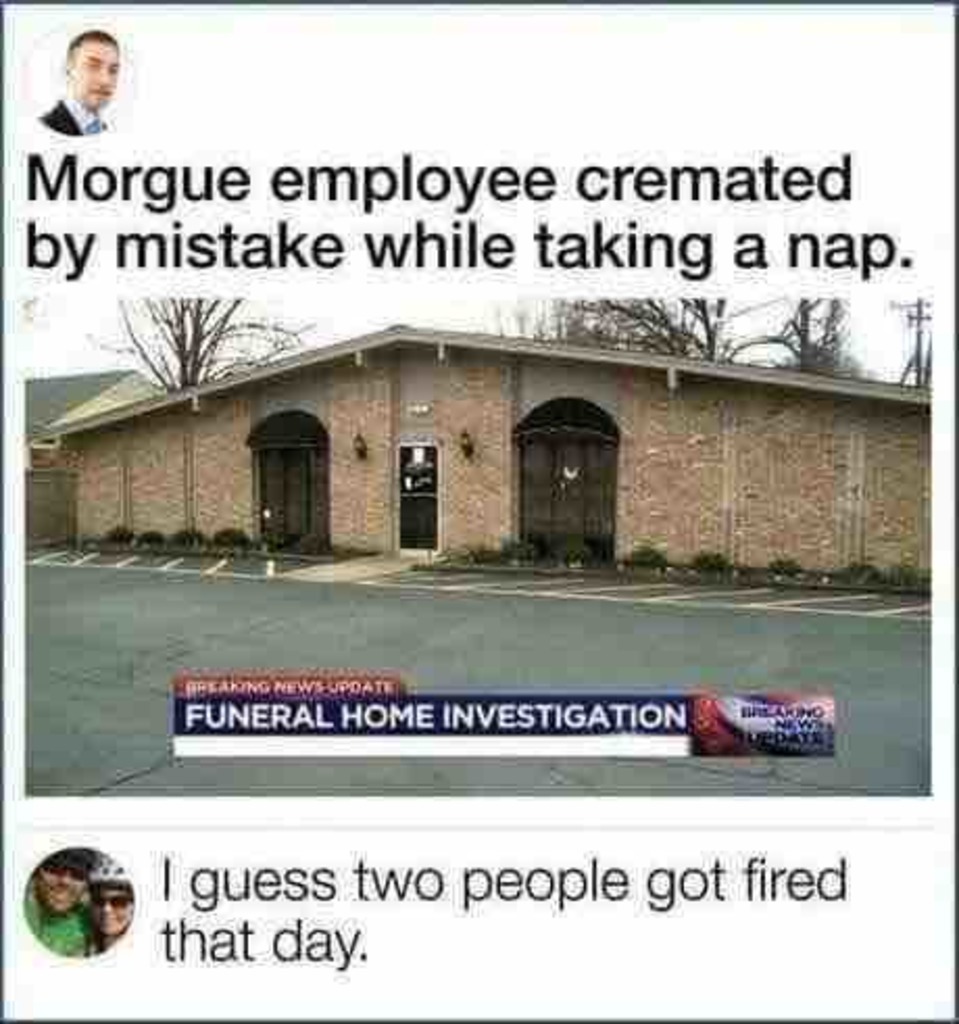The width and height of the screenshot is (959, 1024).
Task: Click the utility pole behind the roof
Action: pyautogui.click(x=917, y=343)
